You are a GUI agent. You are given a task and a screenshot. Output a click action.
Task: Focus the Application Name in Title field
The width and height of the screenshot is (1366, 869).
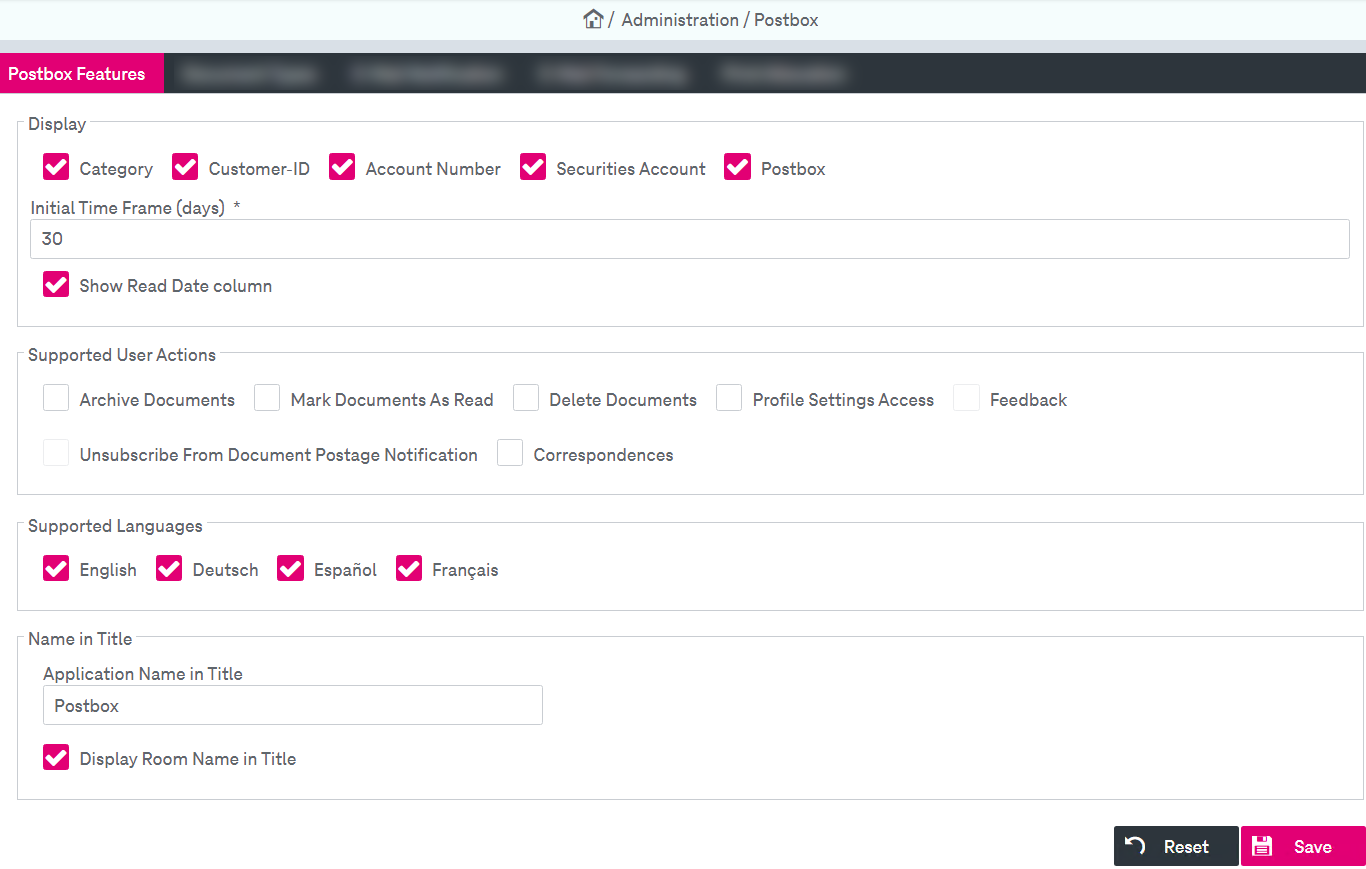[292, 705]
